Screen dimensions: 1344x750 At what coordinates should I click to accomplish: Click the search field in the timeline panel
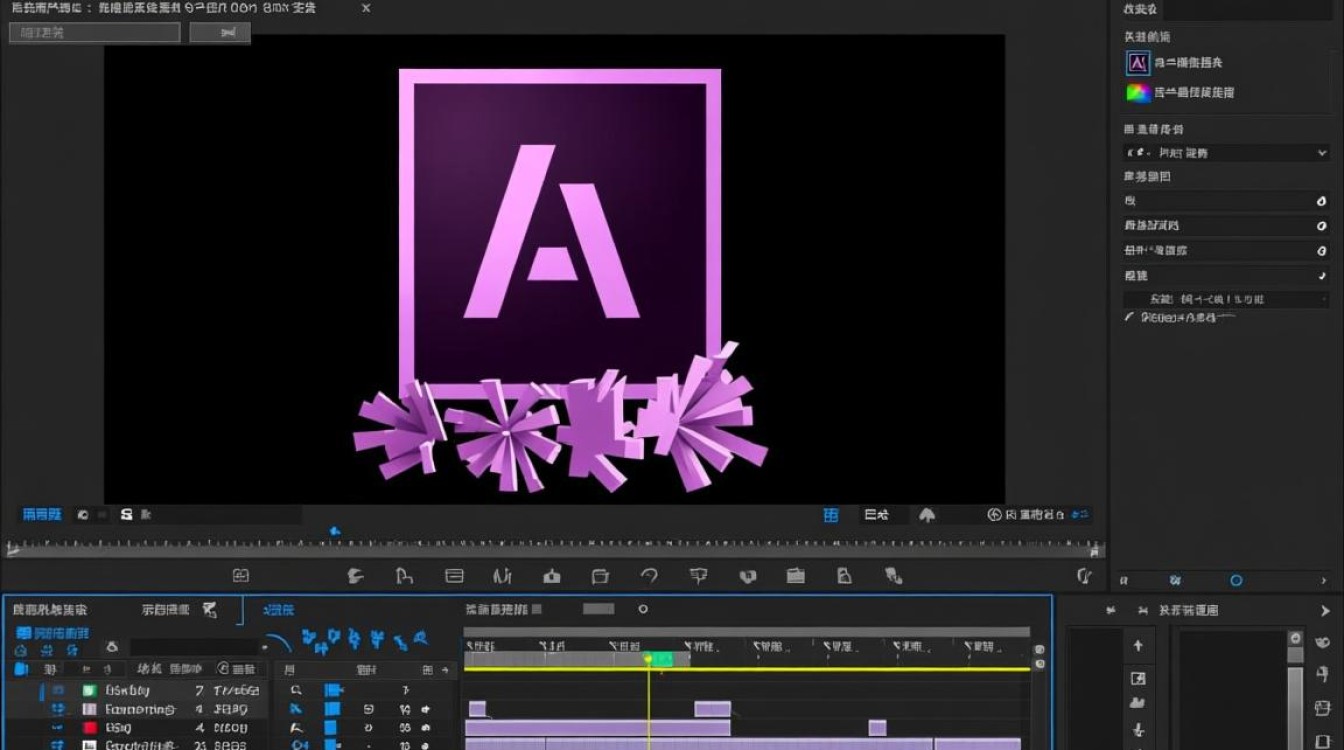pyautogui.click(x=195, y=647)
